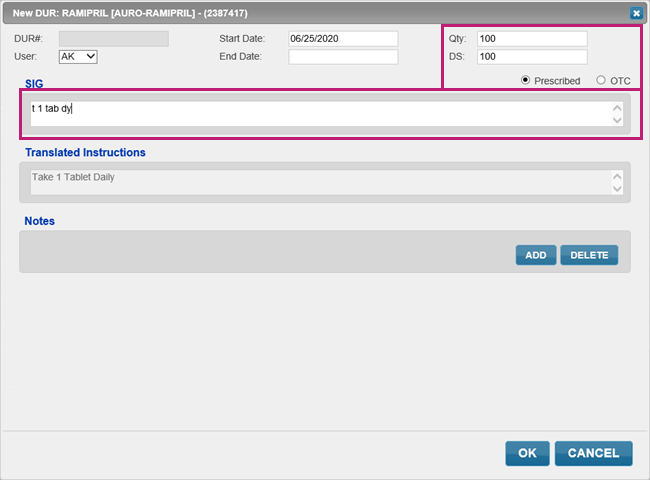Click the DUR# field
650x480 pixels.
113,39
